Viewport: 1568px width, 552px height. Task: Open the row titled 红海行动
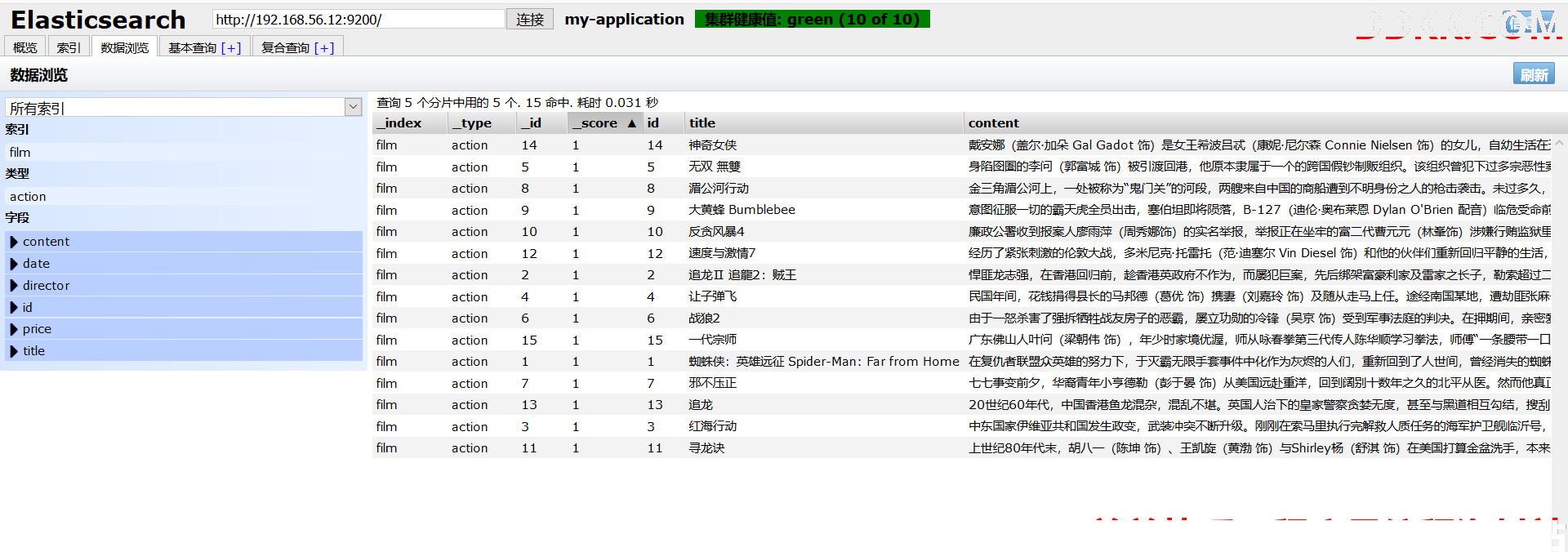(962, 426)
